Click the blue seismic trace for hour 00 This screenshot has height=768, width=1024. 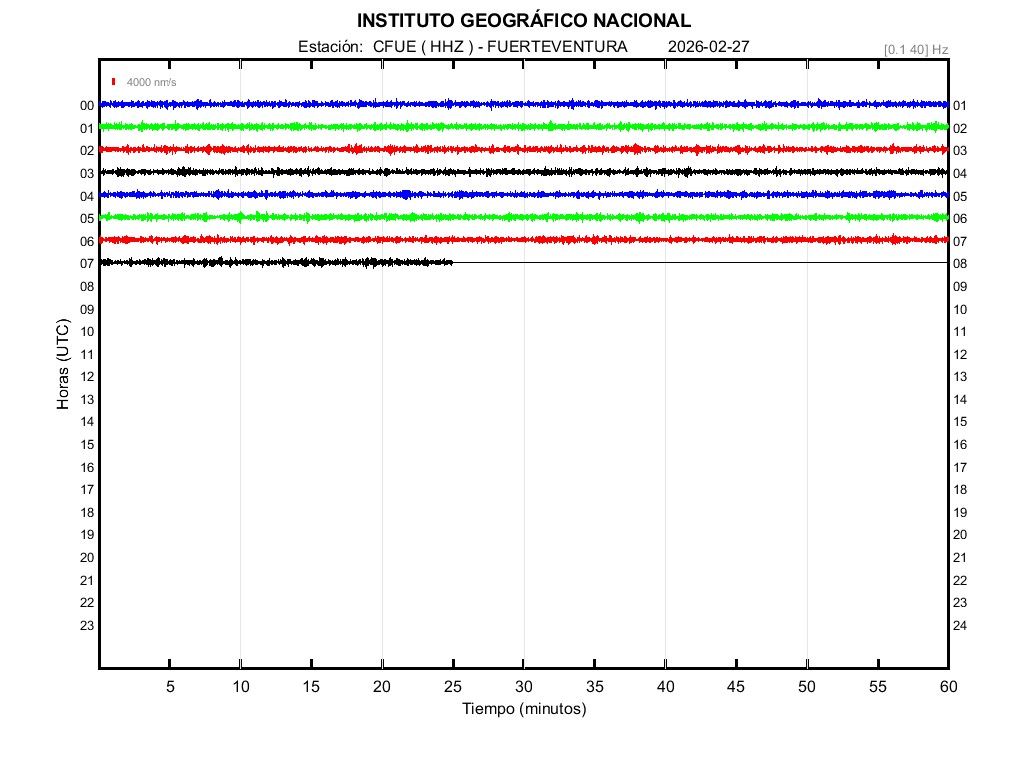523,104
